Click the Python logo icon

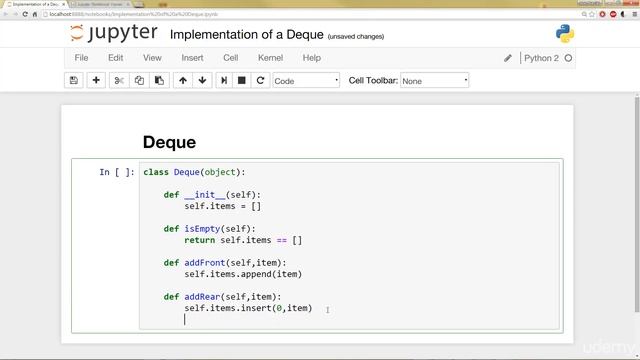[x=565, y=34]
